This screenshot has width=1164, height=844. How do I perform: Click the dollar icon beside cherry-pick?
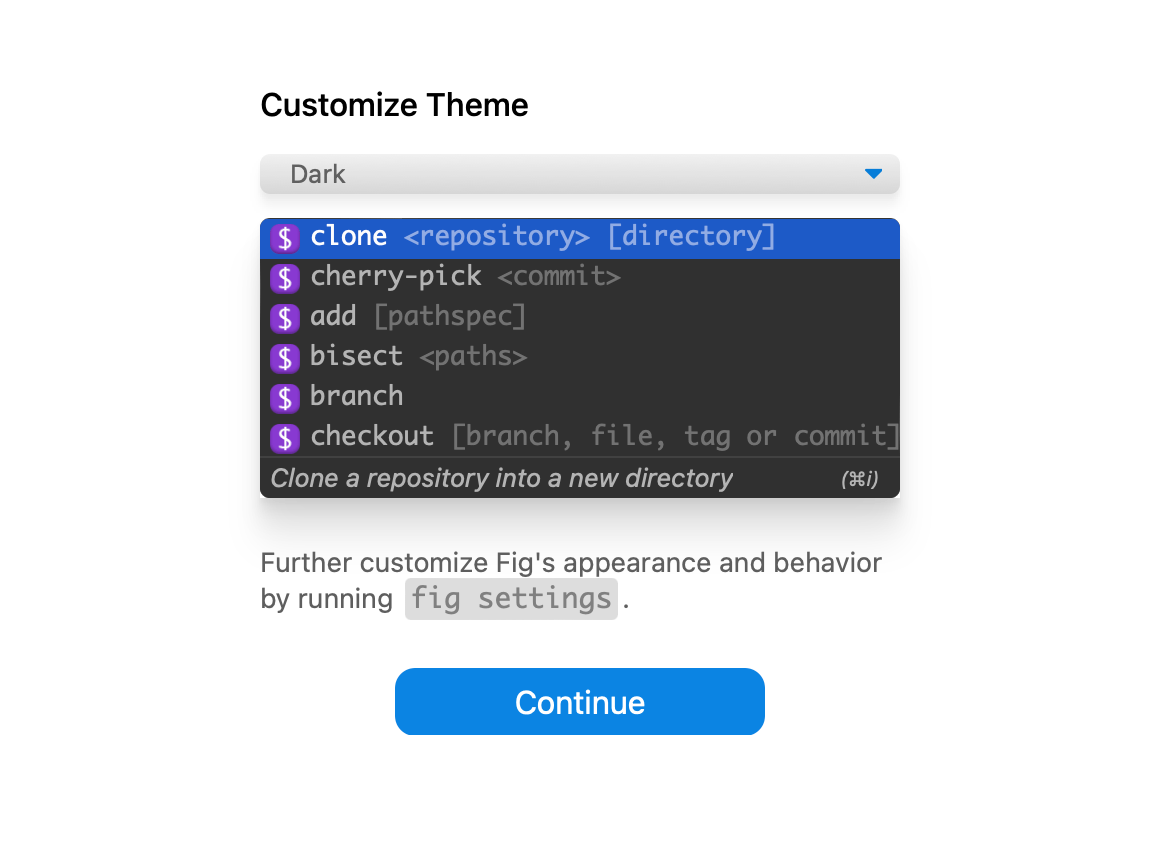(284, 278)
